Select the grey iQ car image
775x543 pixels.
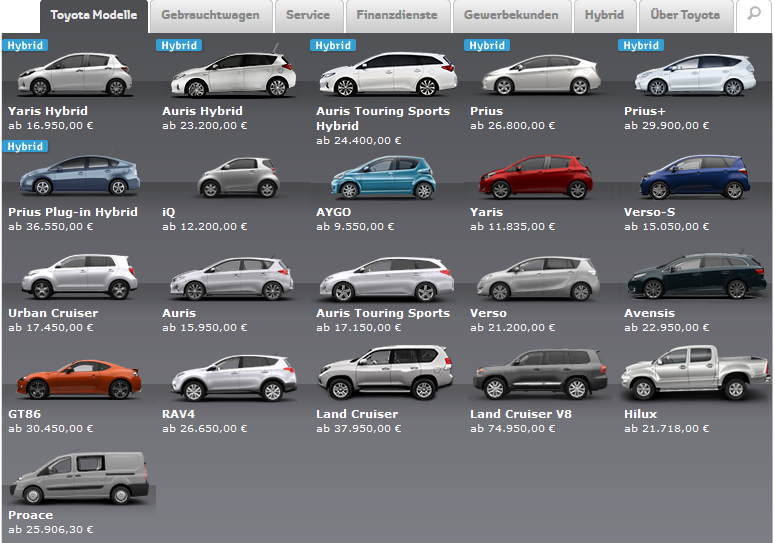coord(239,177)
